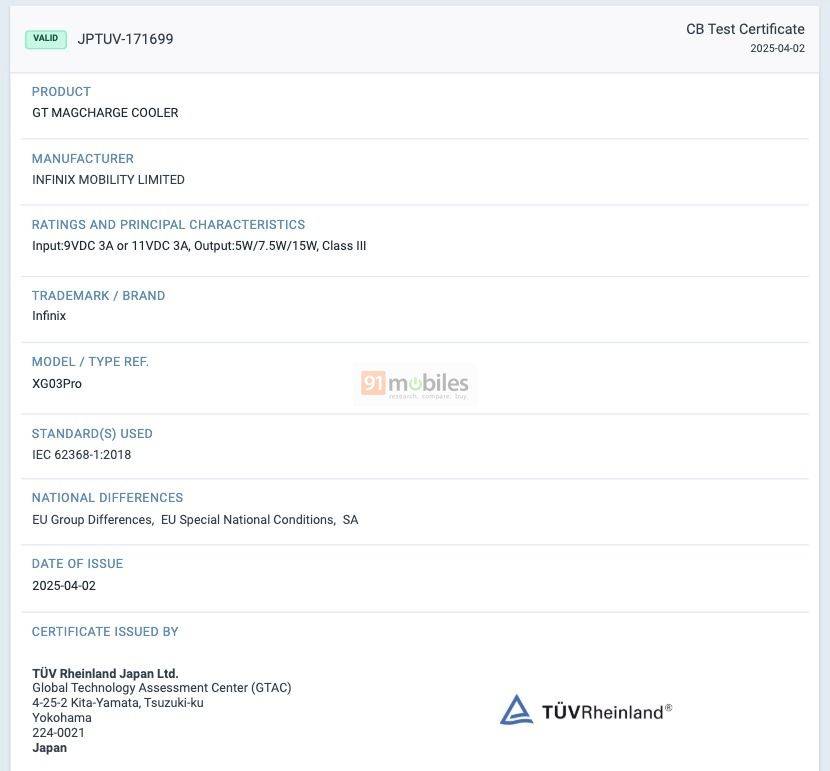
Task: Click the country name Japan
Action: pyautogui.click(x=50, y=748)
